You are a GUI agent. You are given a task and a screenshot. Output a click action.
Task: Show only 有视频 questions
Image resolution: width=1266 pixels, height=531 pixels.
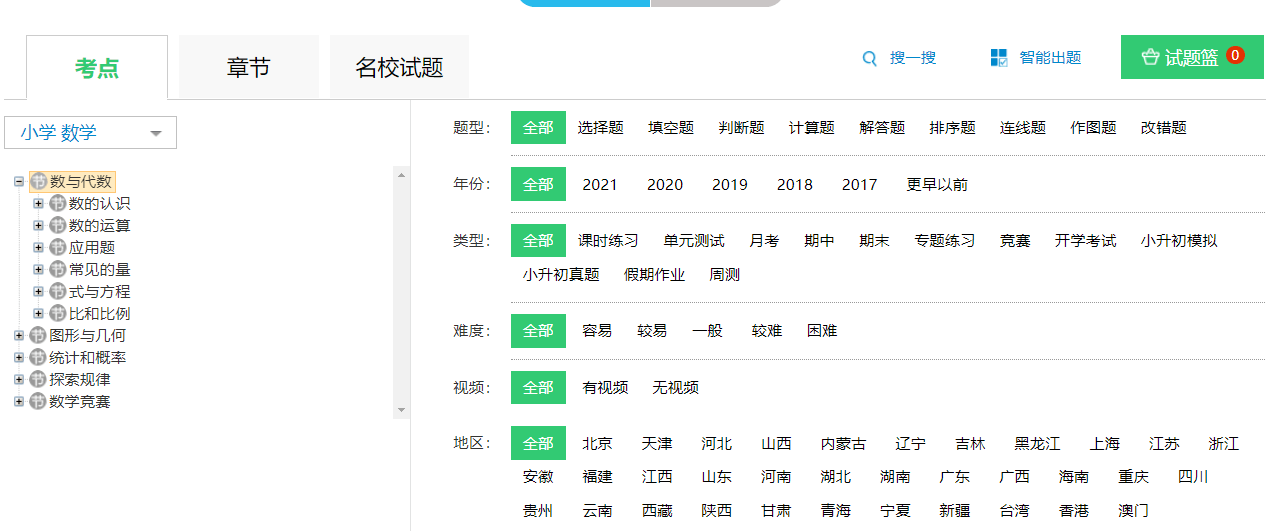(x=605, y=388)
